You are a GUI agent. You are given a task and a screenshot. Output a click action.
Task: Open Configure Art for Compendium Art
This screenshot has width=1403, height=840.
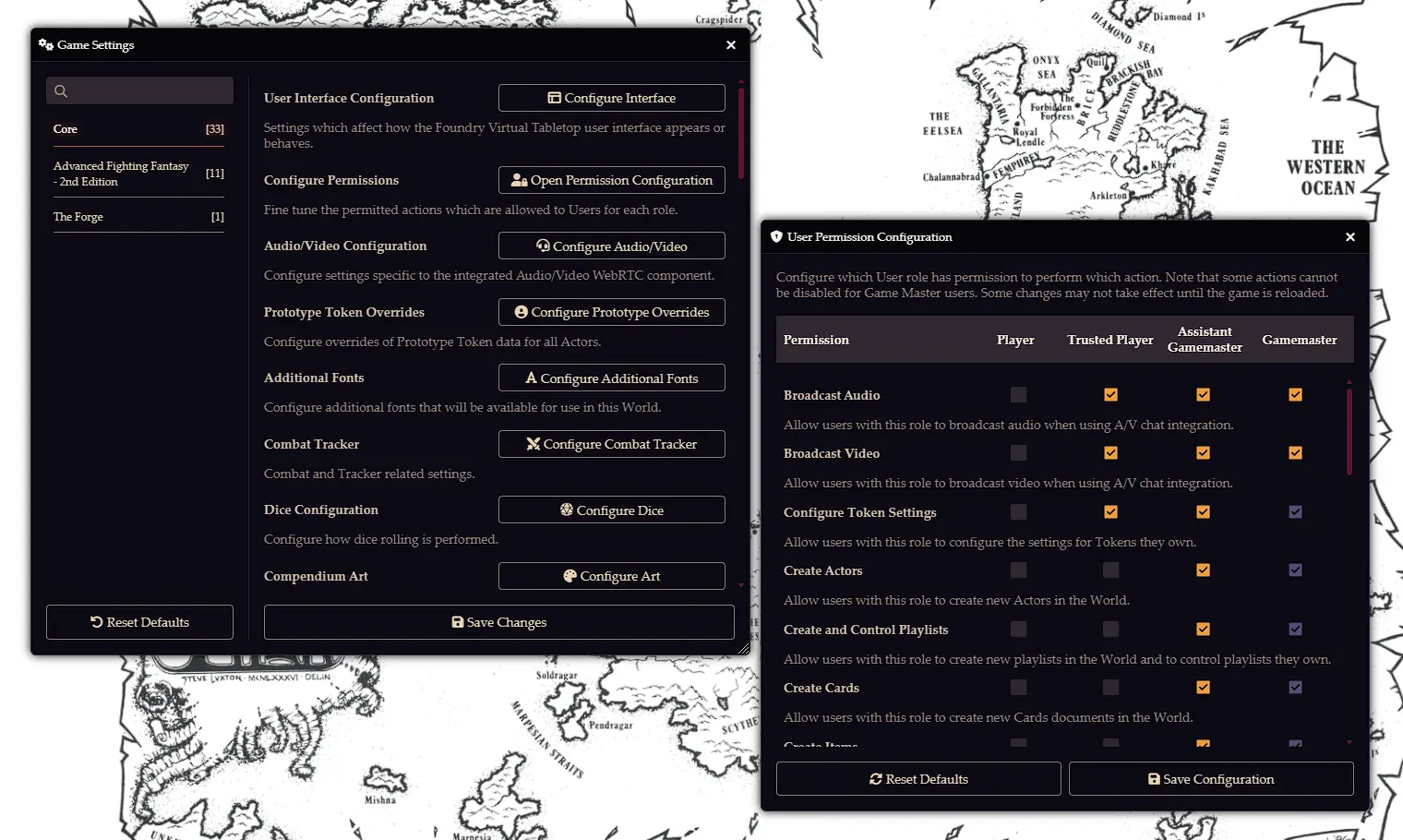611,576
